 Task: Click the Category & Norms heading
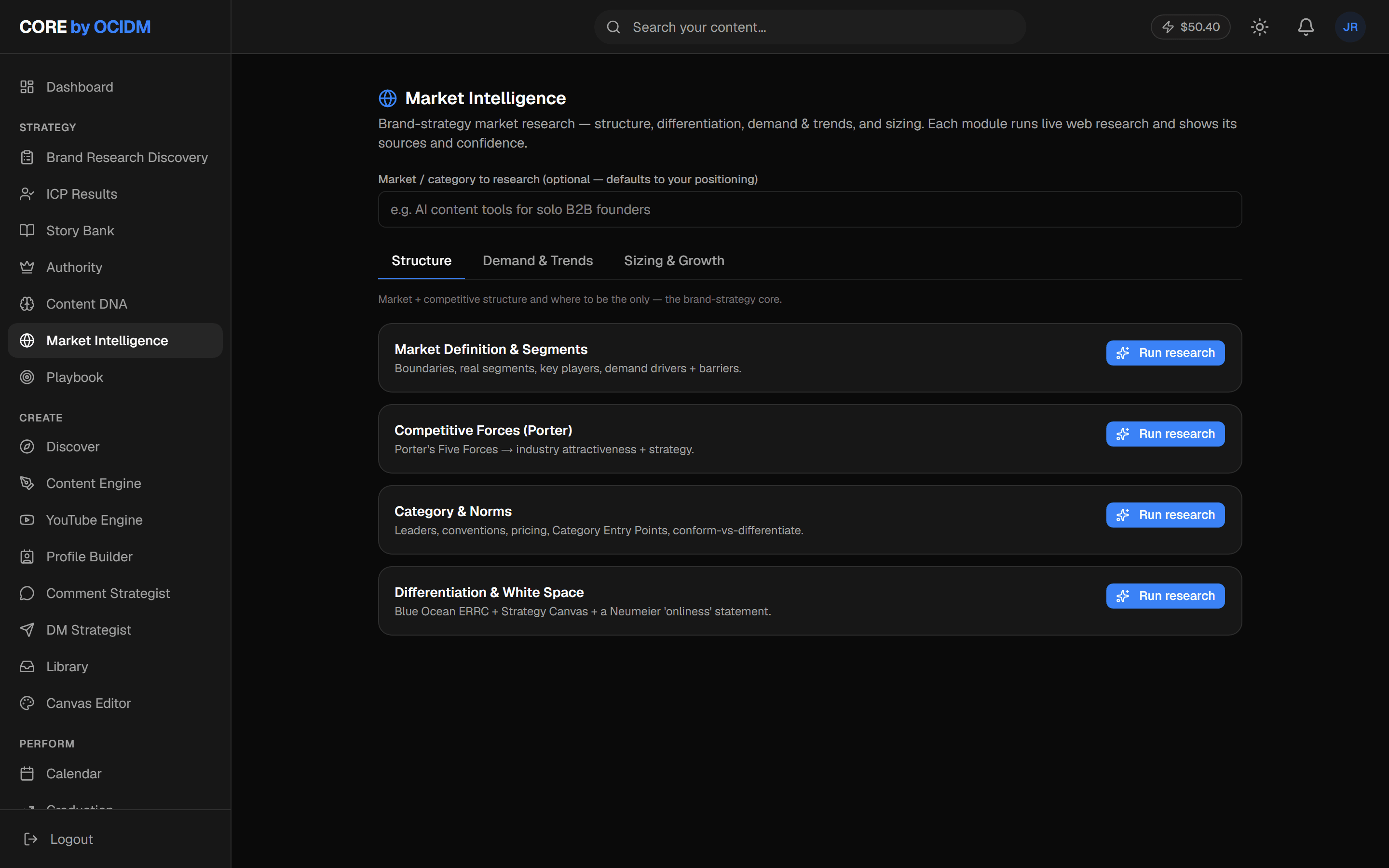(453, 511)
